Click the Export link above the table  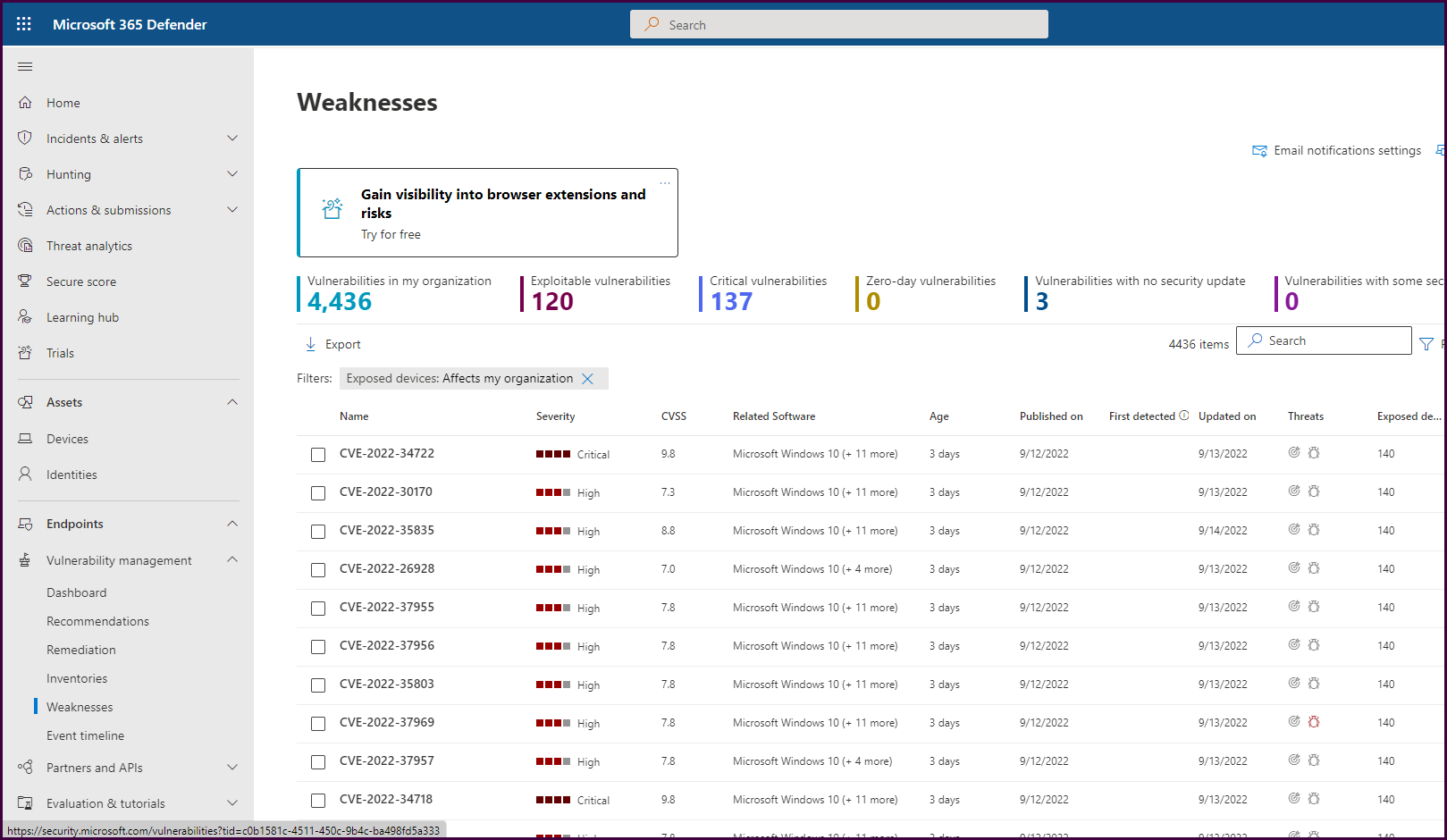(341, 343)
